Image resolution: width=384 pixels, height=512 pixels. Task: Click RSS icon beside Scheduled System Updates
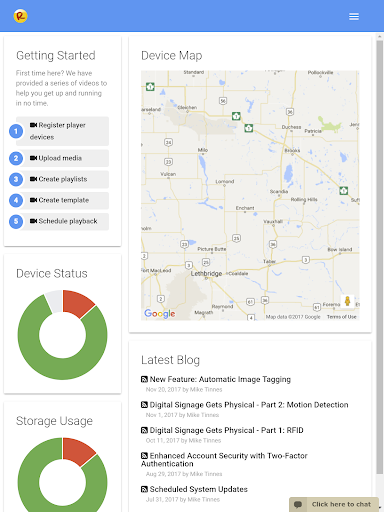tap(144, 489)
